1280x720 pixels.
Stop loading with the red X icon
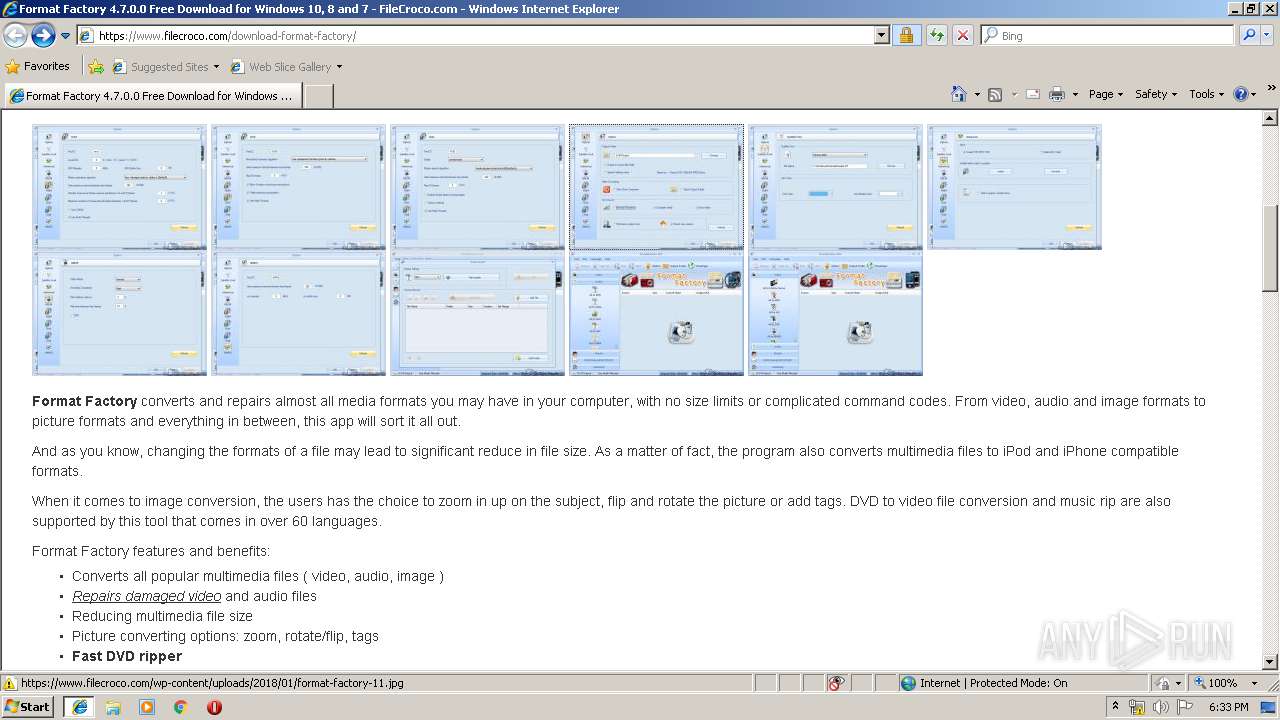[x=962, y=35]
